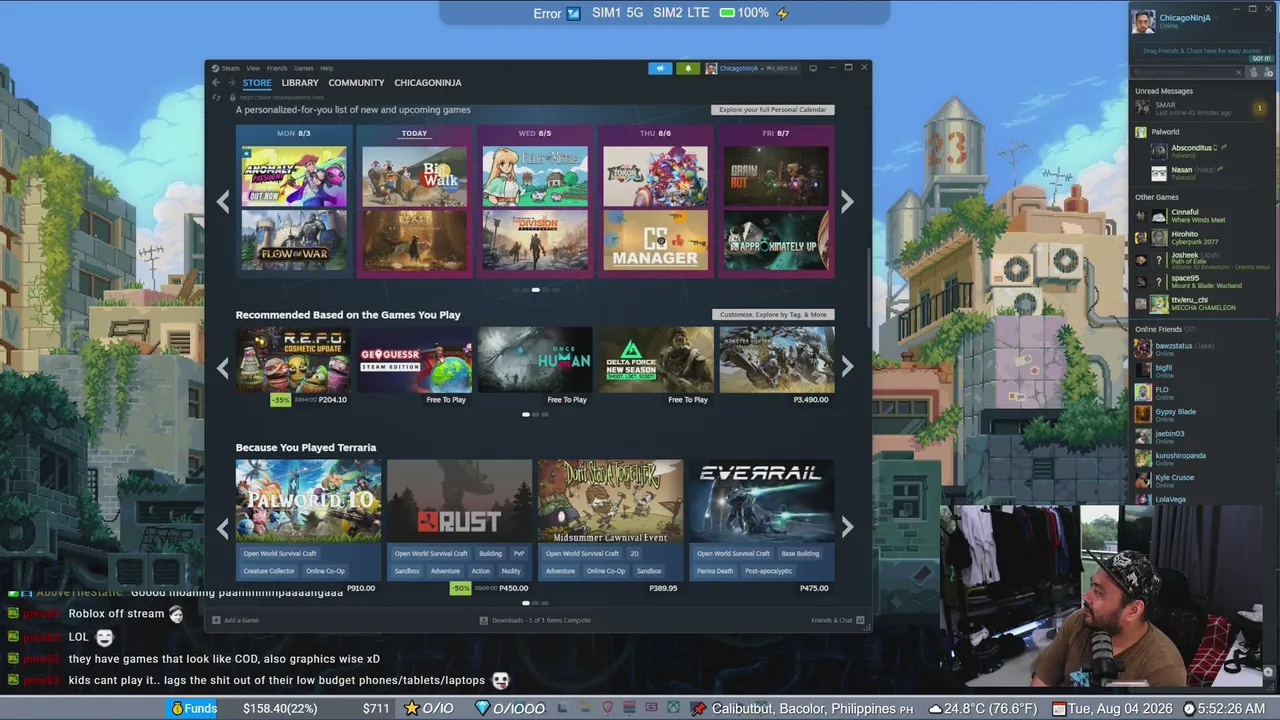This screenshot has width=1280, height=720.
Task: Dismiss the friends tip with GOT IT!
Action: click(1261, 59)
